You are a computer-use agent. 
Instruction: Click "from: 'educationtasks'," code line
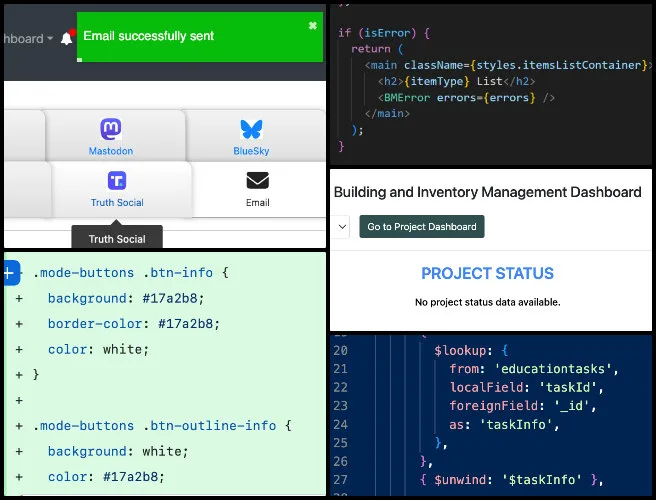pyautogui.click(x=534, y=369)
